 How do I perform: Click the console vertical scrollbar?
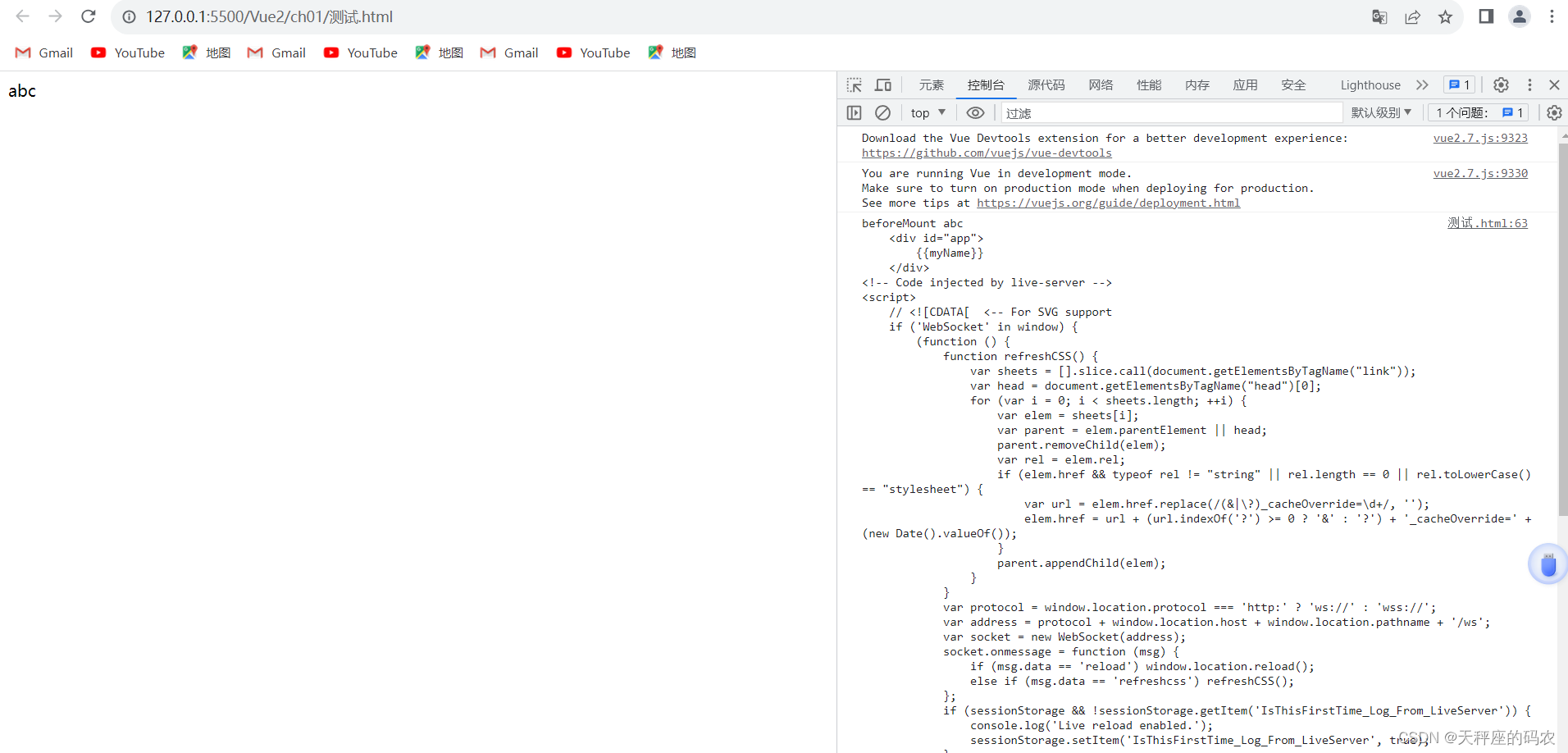point(1562,330)
